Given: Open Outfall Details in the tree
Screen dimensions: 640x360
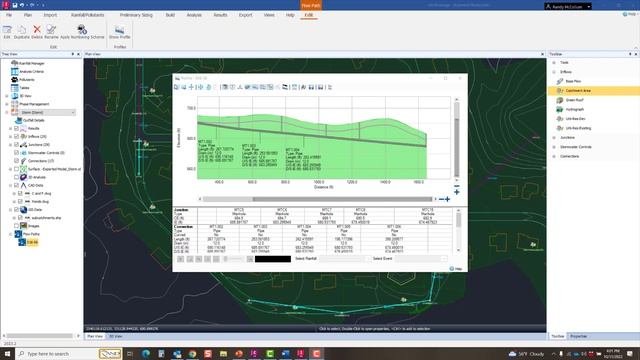Looking at the screenshot, I should tap(30, 120).
